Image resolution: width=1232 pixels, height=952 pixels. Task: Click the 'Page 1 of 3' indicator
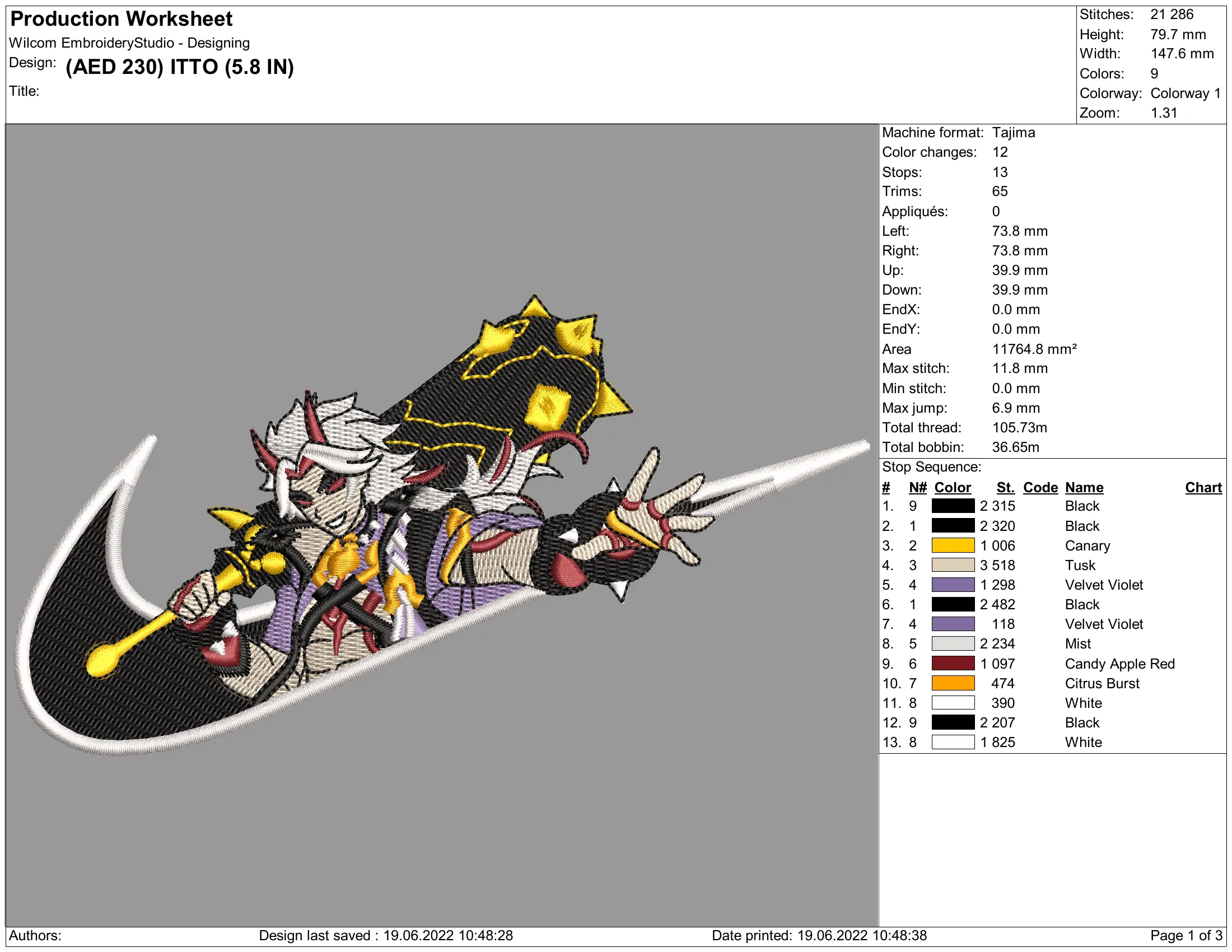1186,936
